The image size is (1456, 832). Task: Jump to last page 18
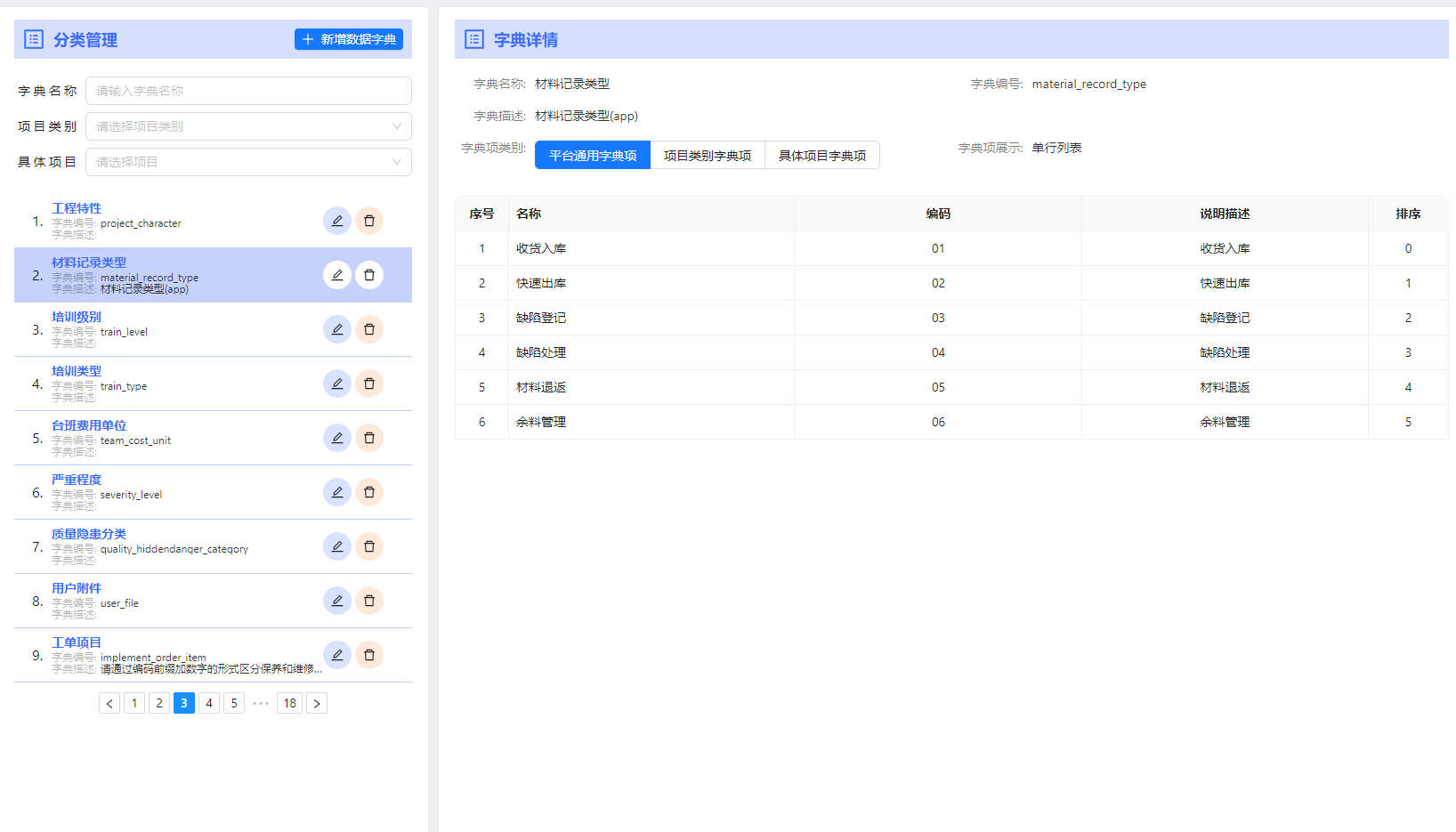(x=290, y=703)
